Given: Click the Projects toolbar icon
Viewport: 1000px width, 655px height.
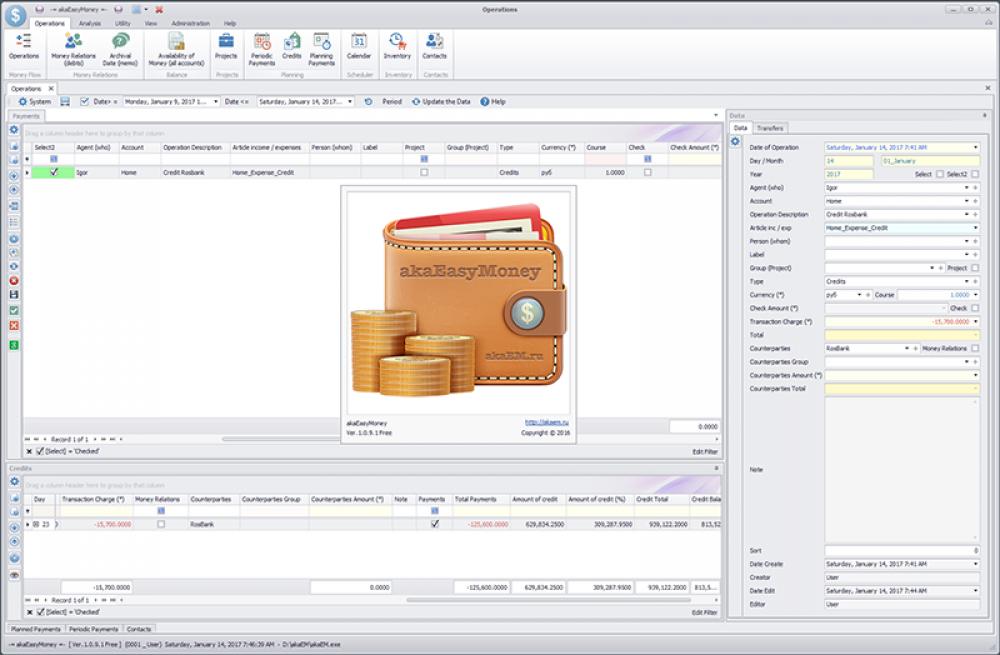Looking at the screenshot, I should pos(225,45).
